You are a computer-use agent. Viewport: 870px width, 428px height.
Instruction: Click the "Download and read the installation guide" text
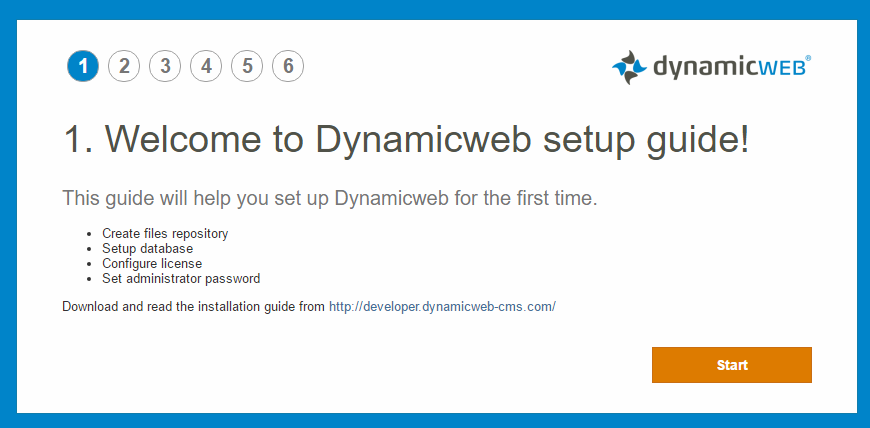(x=194, y=307)
